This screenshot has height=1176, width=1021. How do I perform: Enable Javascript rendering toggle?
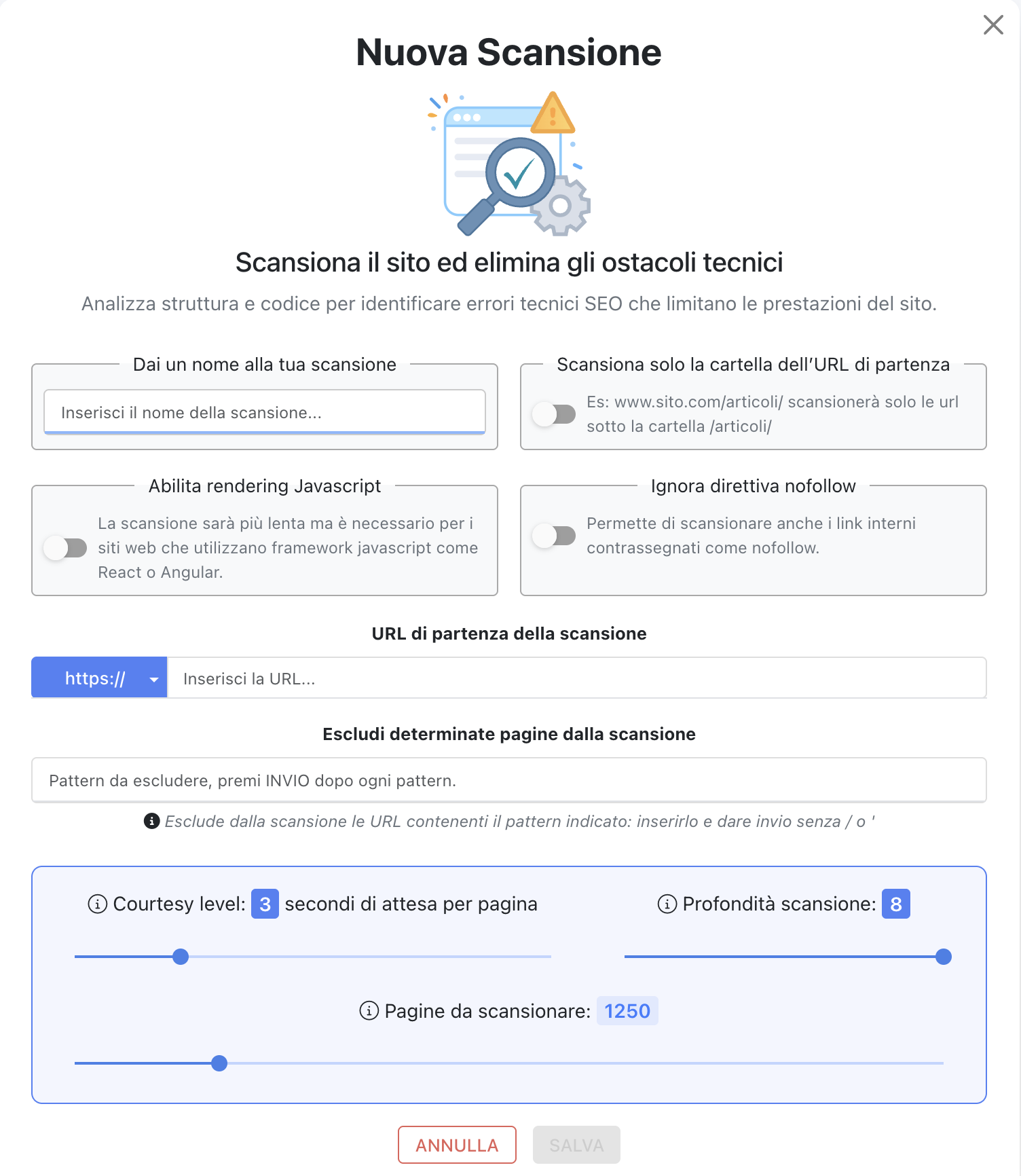tap(65, 548)
